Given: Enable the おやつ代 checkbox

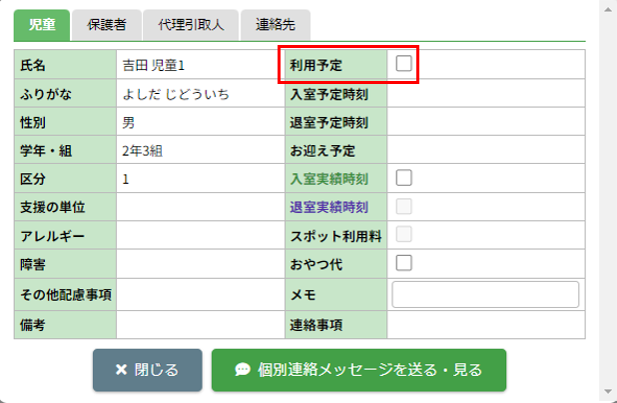Looking at the screenshot, I should (404, 263).
